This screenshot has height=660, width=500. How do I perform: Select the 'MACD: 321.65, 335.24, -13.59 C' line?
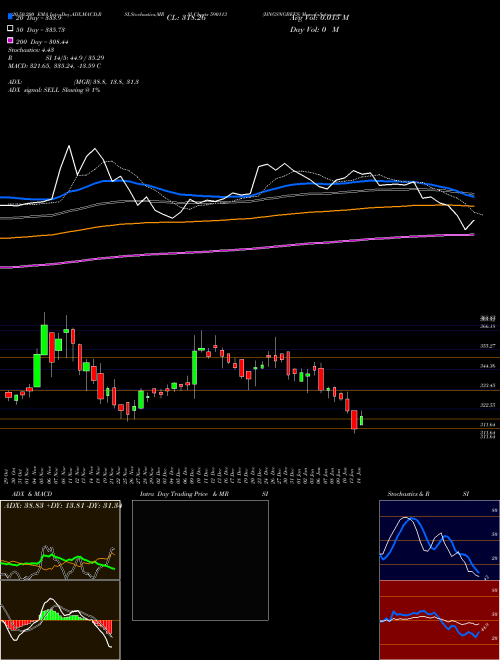click(x=54, y=66)
